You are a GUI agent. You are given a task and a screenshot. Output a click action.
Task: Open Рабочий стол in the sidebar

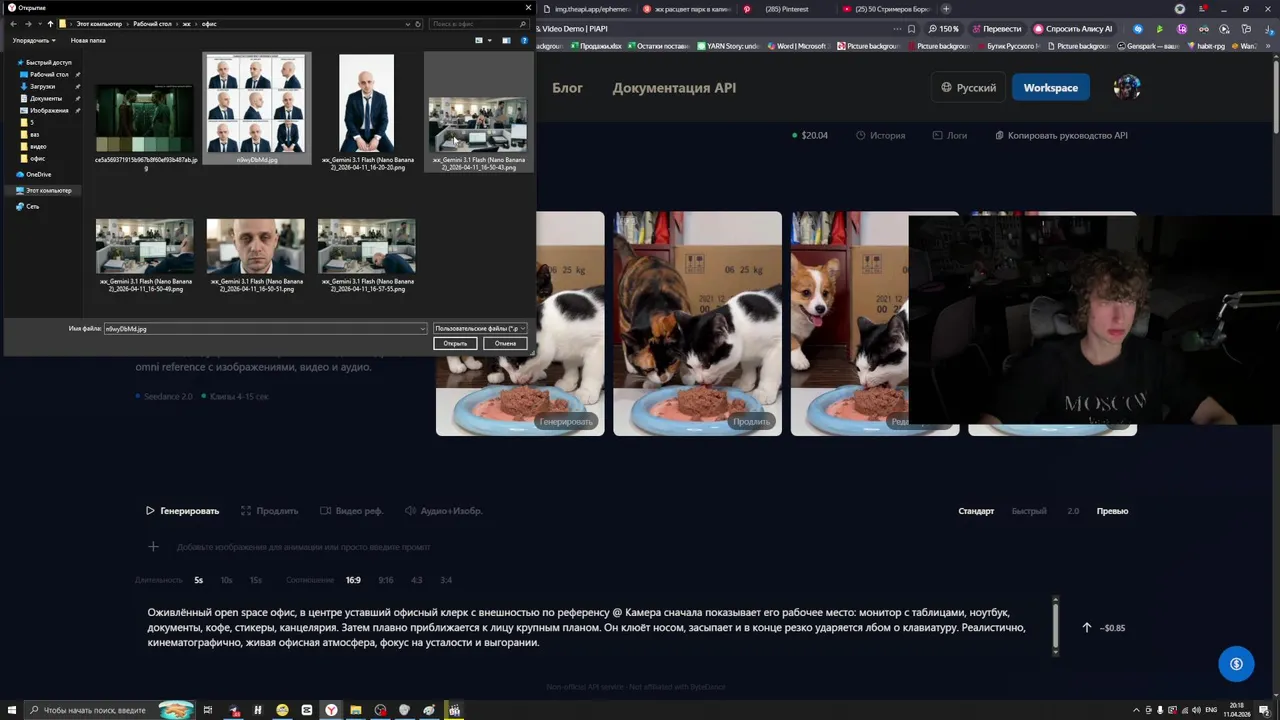point(49,75)
